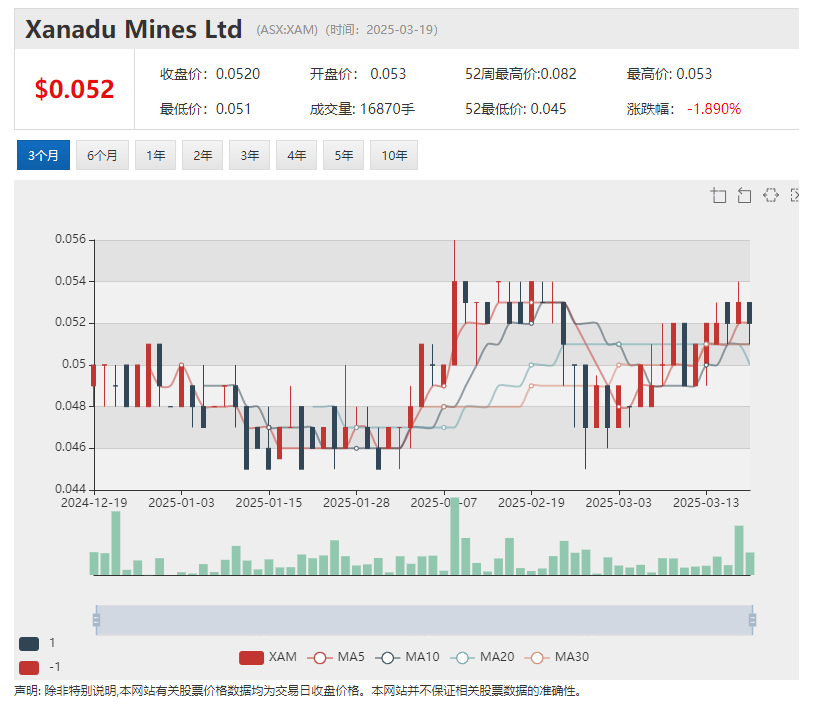Viewport: 816px width, 717px height.
Task: Click the 2025-01-03 x-axis date label
Action: click(182, 503)
